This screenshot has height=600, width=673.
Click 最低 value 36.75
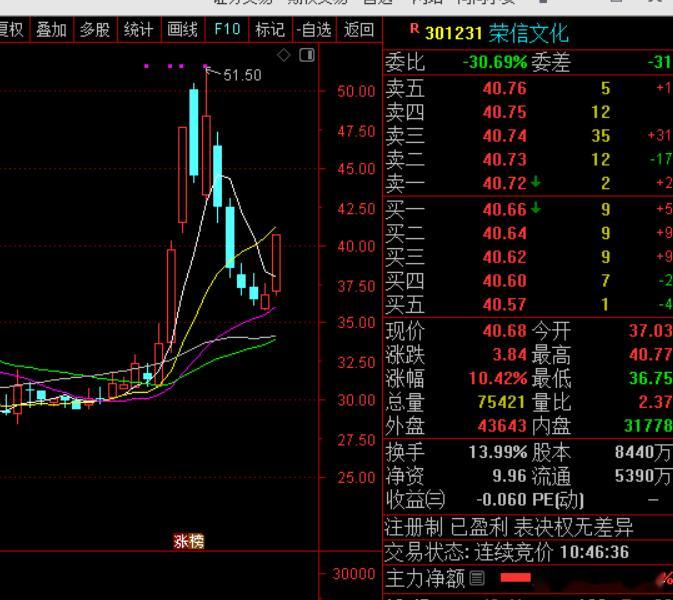[651, 379]
